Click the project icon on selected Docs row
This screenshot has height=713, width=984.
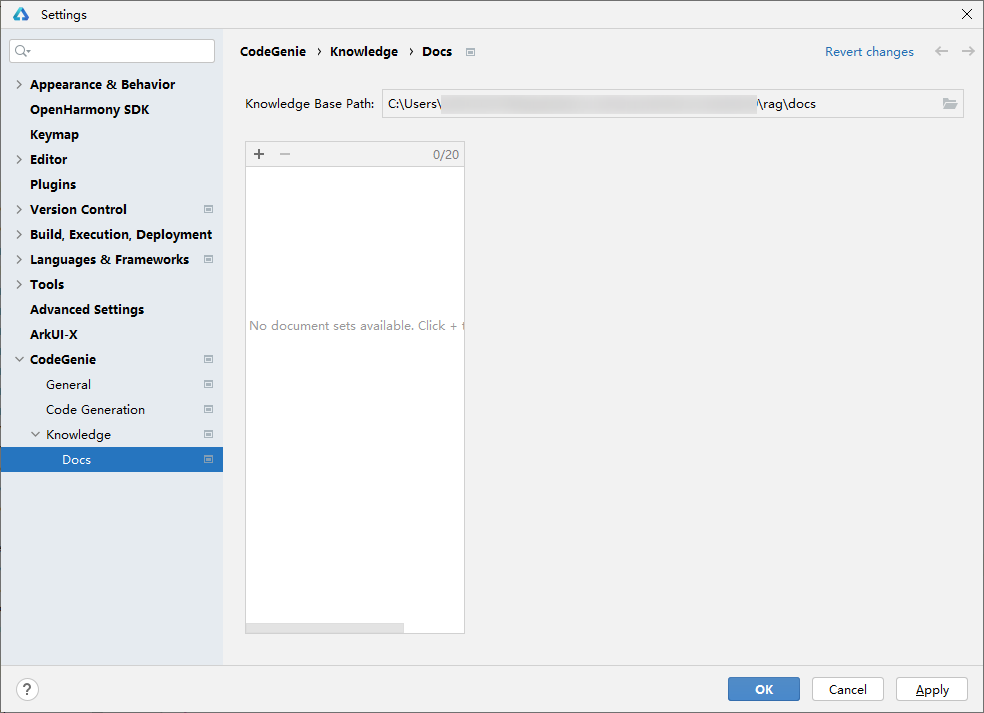click(x=208, y=459)
